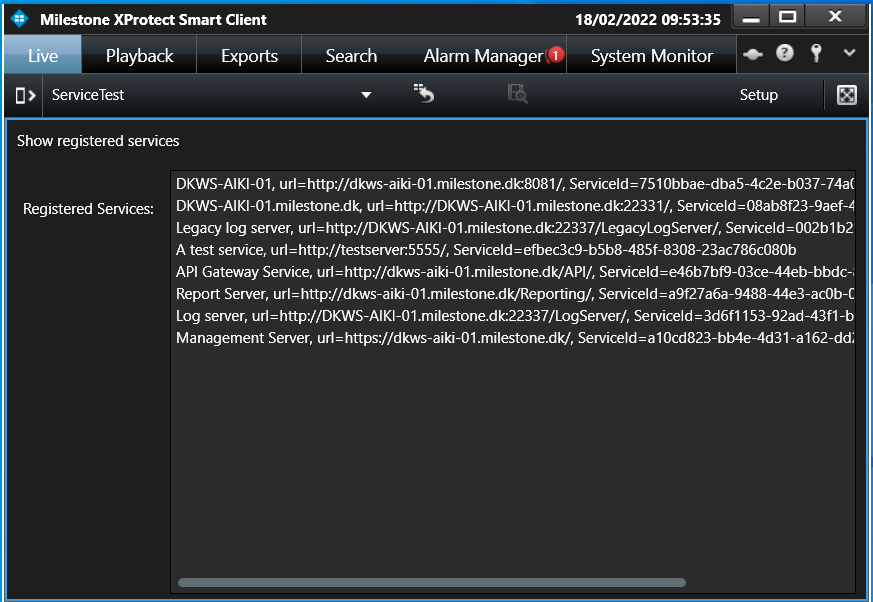Select the Management Server row
The image size is (873, 602).
pos(513,338)
